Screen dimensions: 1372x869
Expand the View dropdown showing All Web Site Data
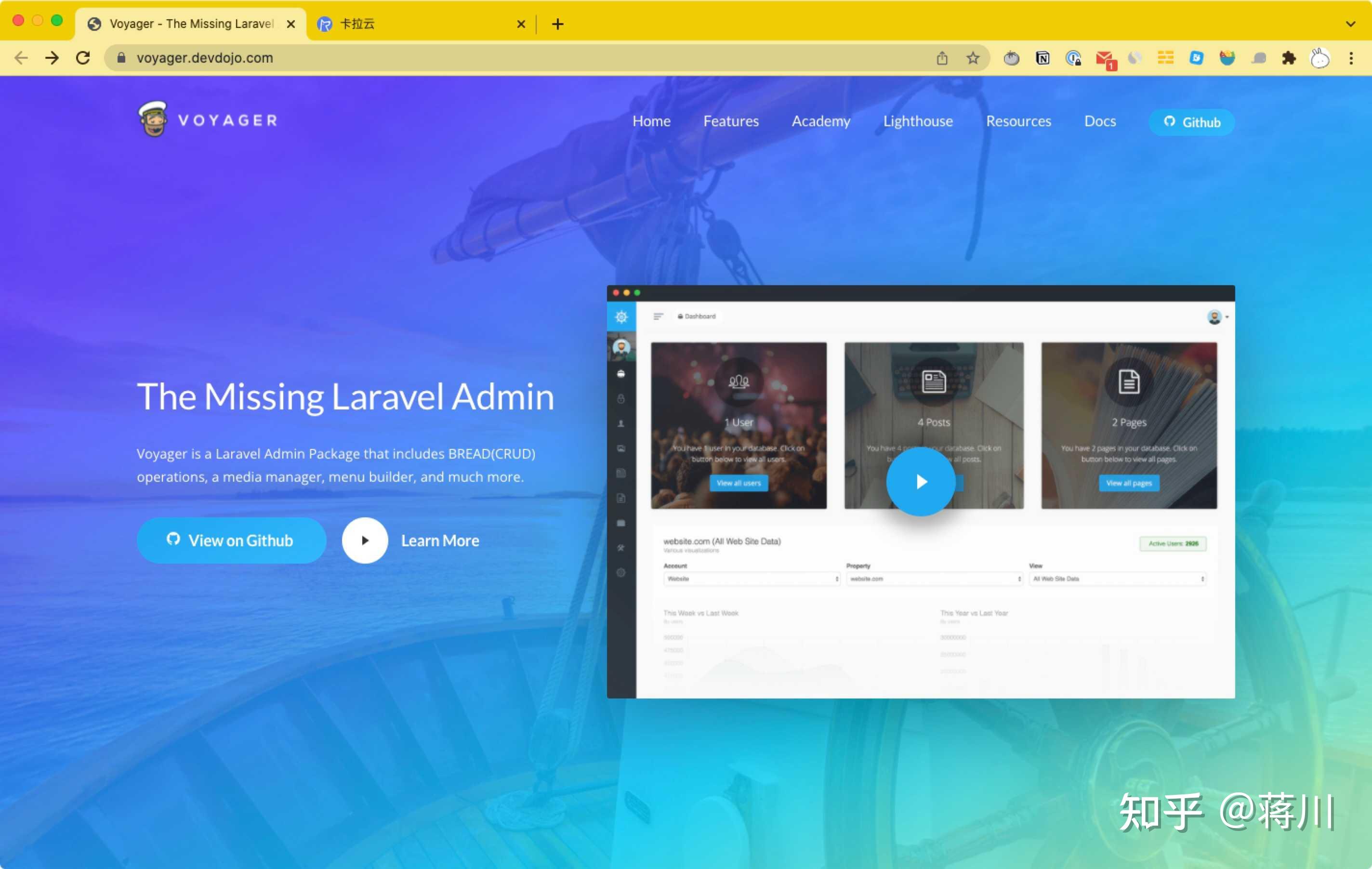(x=1117, y=579)
